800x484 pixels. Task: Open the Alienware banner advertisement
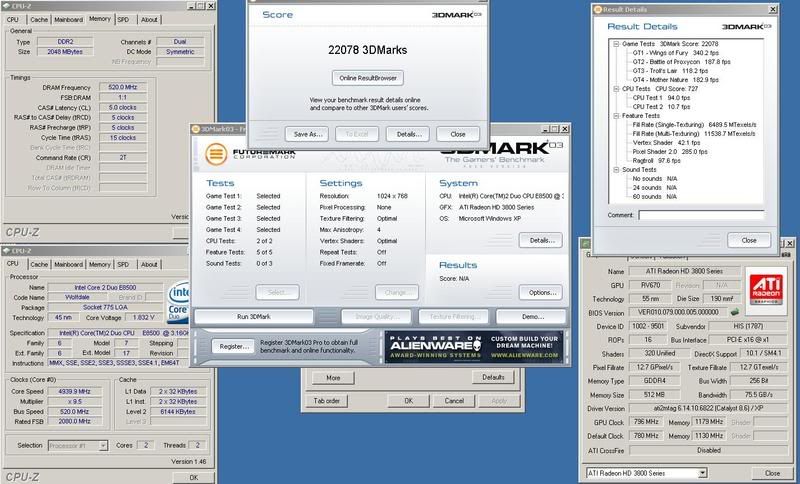click(474, 347)
